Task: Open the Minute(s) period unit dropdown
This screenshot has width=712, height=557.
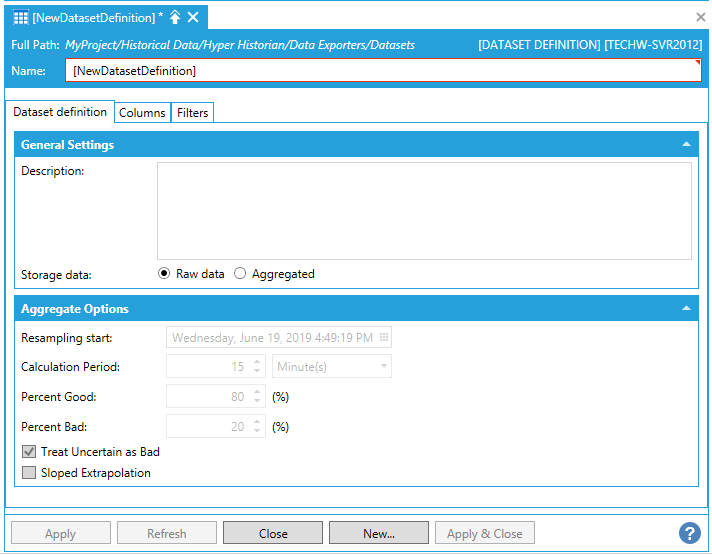Action: pos(332,367)
